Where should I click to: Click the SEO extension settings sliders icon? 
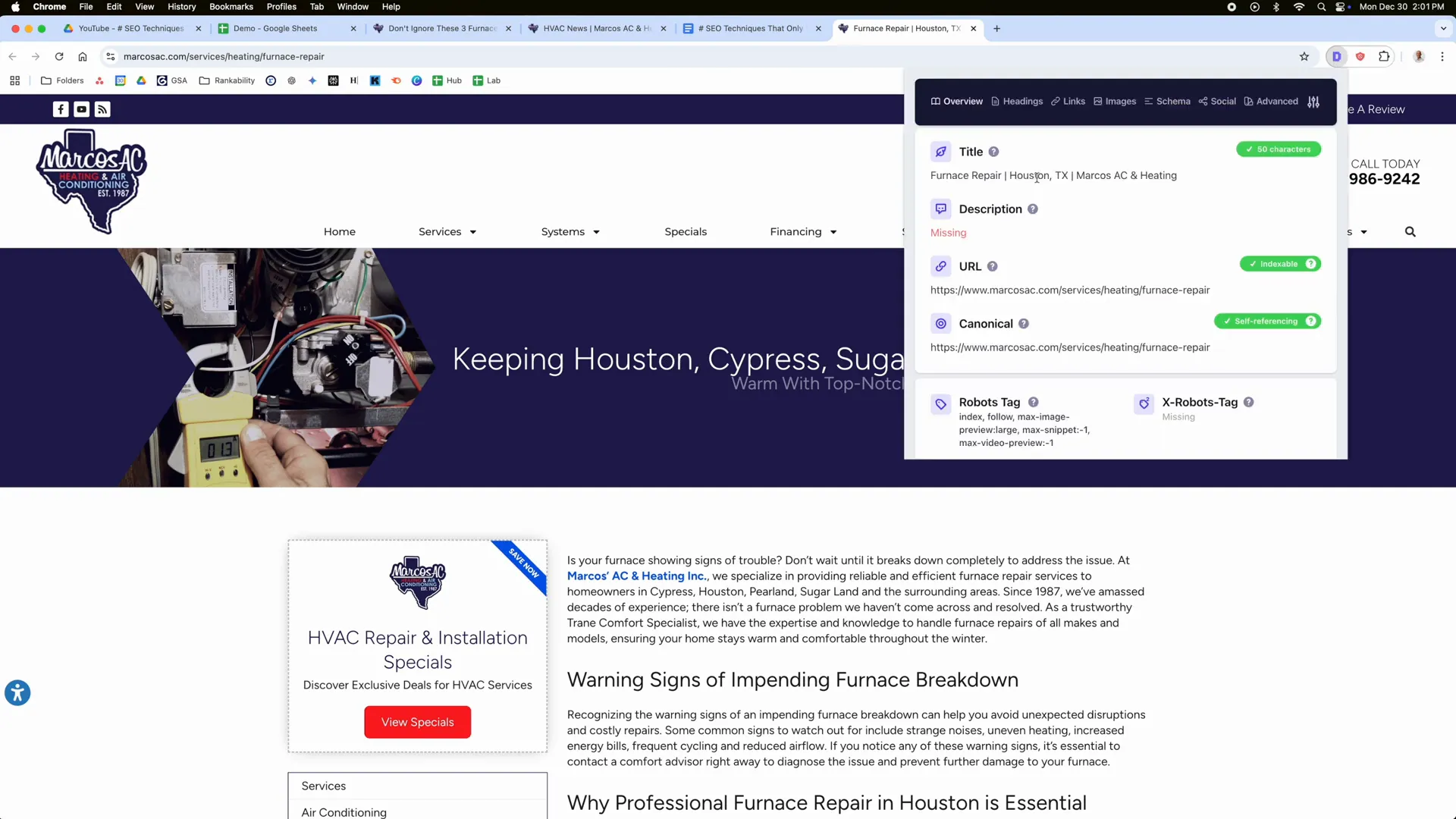click(1313, 102)
